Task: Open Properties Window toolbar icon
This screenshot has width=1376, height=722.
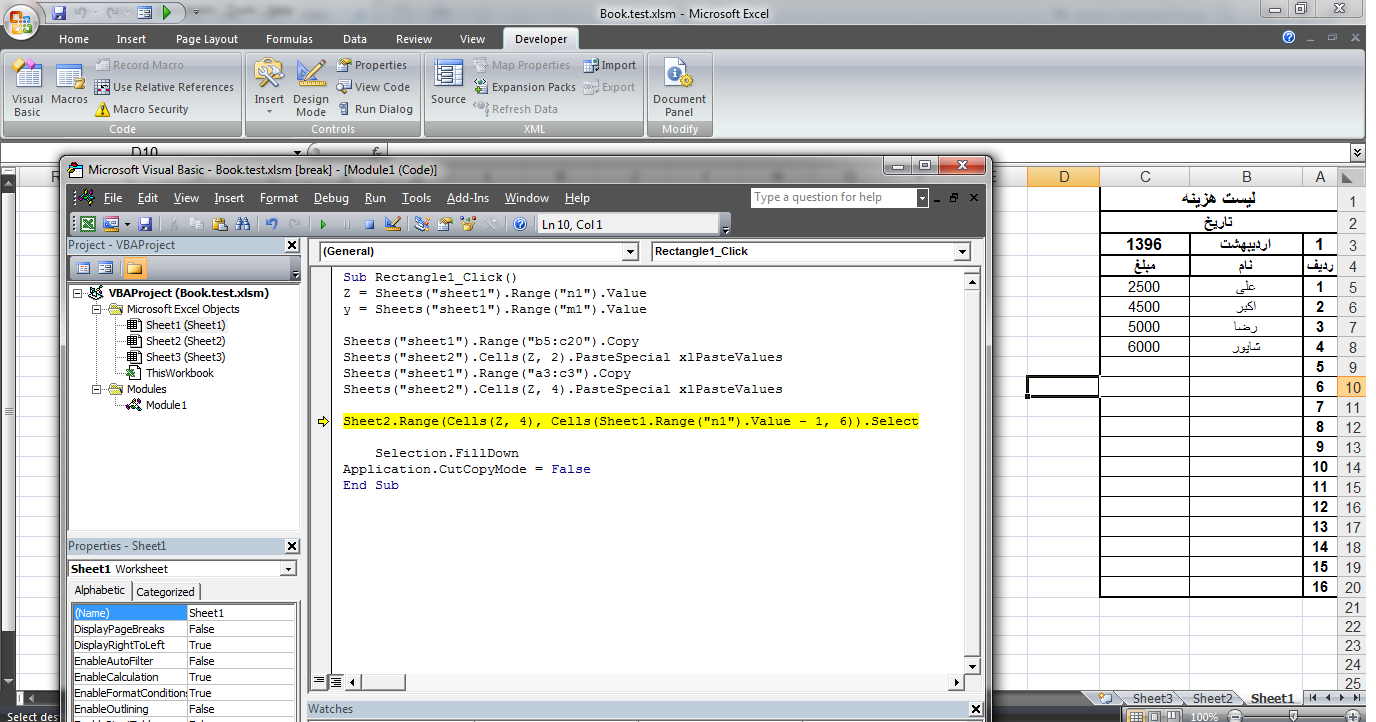Action: [x=445, y=224]
